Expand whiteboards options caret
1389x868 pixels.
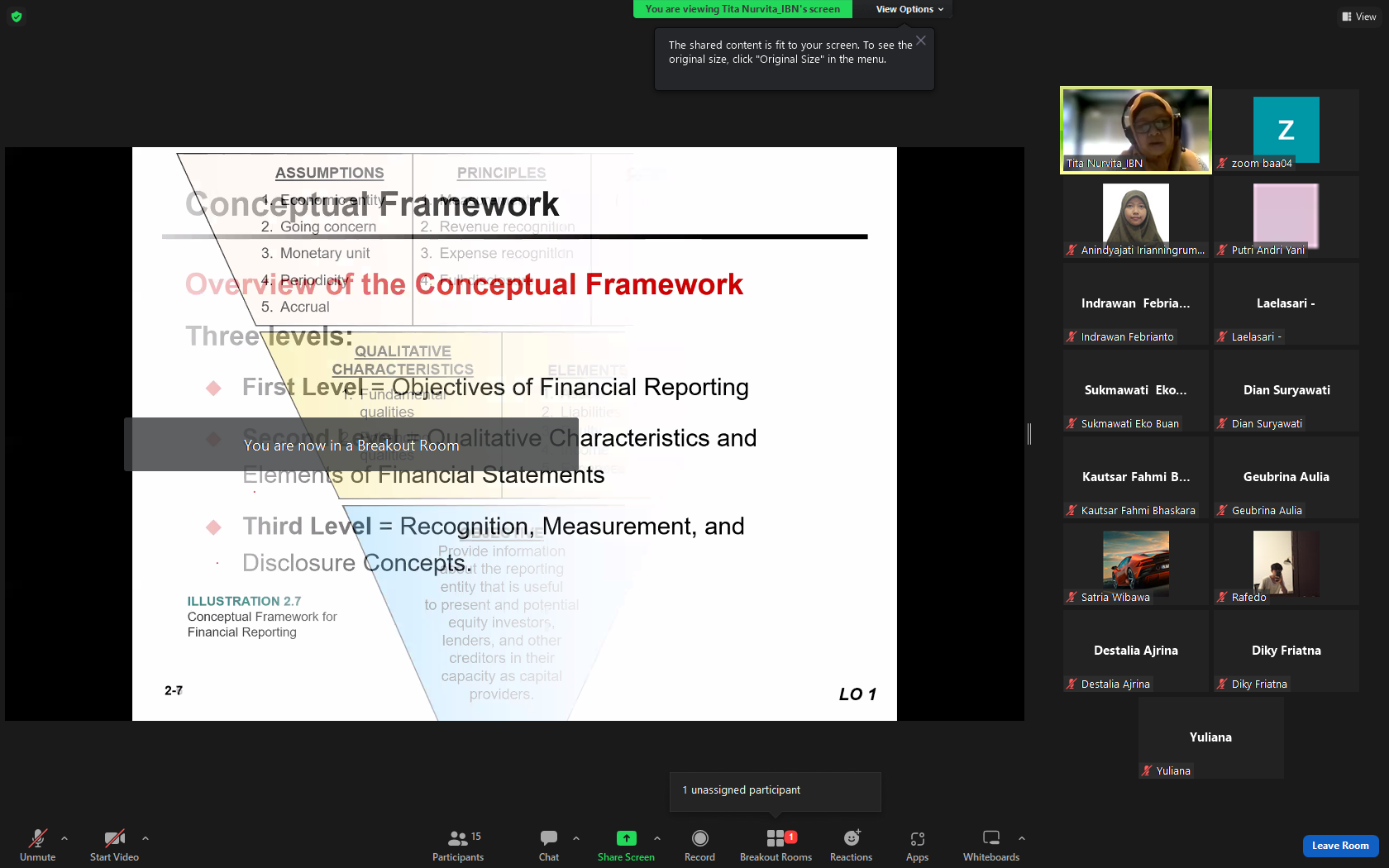tap(1022, 838)
